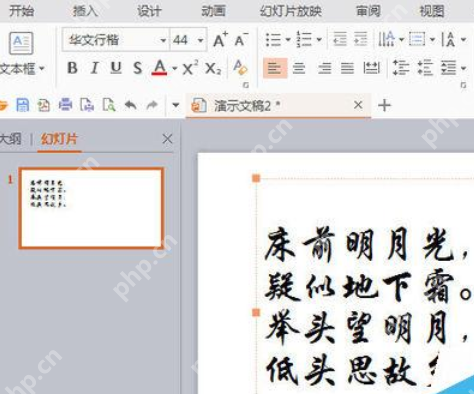The height and width of the screenshot is (394, 474).
Task: Align text left
Action: click(275, 68)
